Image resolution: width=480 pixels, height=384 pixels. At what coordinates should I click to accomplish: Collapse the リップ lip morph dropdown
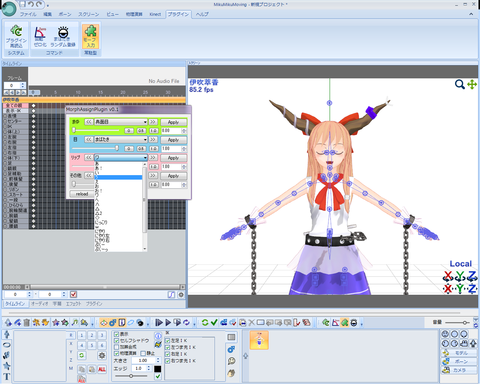121,157
